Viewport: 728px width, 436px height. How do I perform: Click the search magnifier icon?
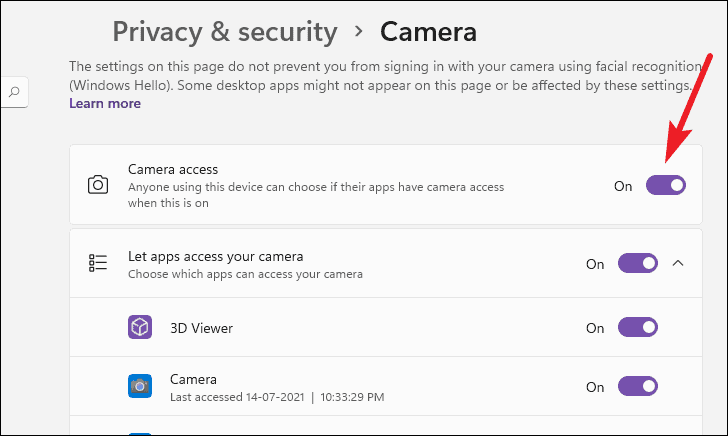click(x=14, y=93)
